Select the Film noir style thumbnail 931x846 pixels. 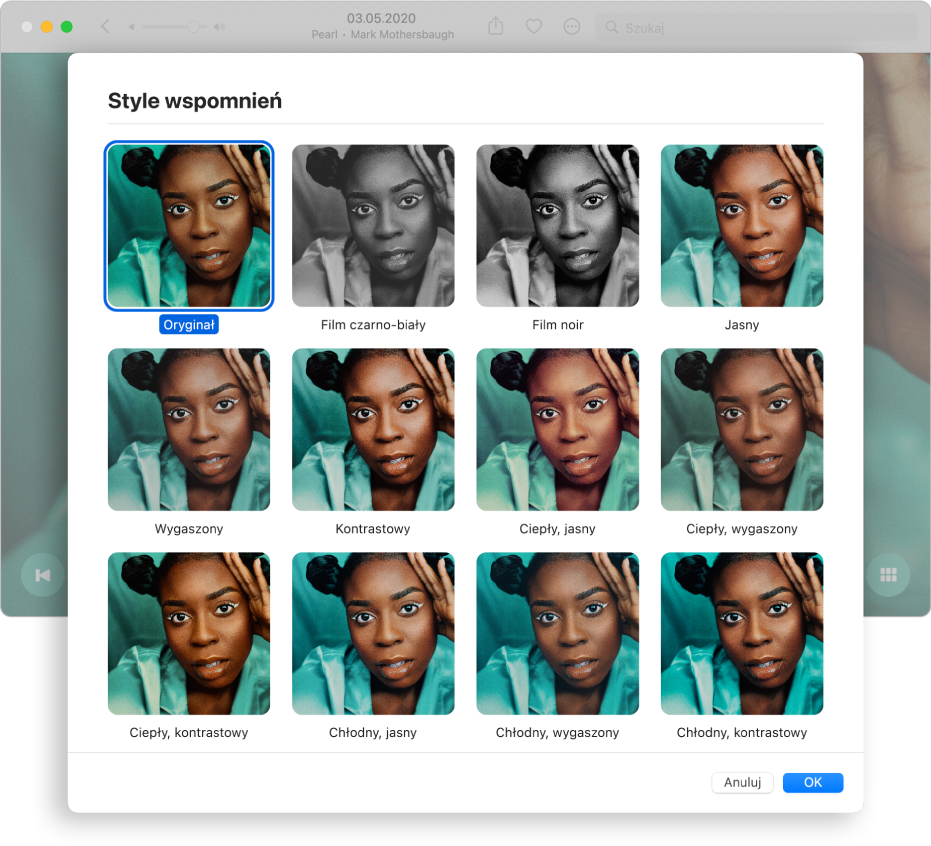(x=557, y=226)
